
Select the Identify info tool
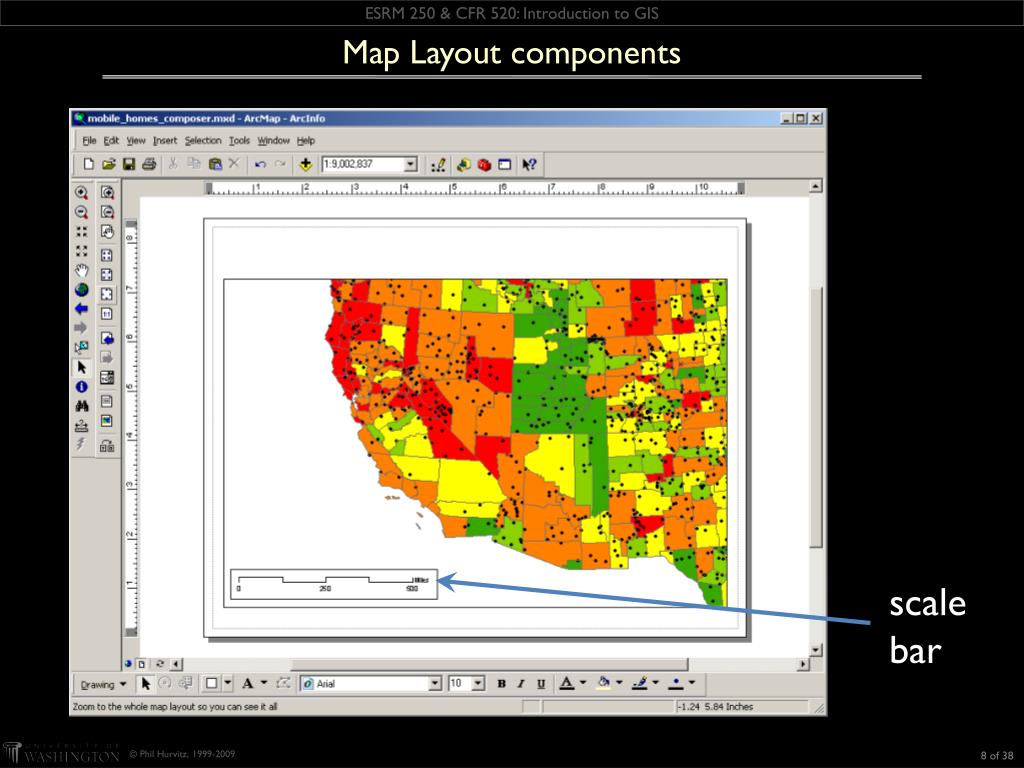click(x=82, y=387)
